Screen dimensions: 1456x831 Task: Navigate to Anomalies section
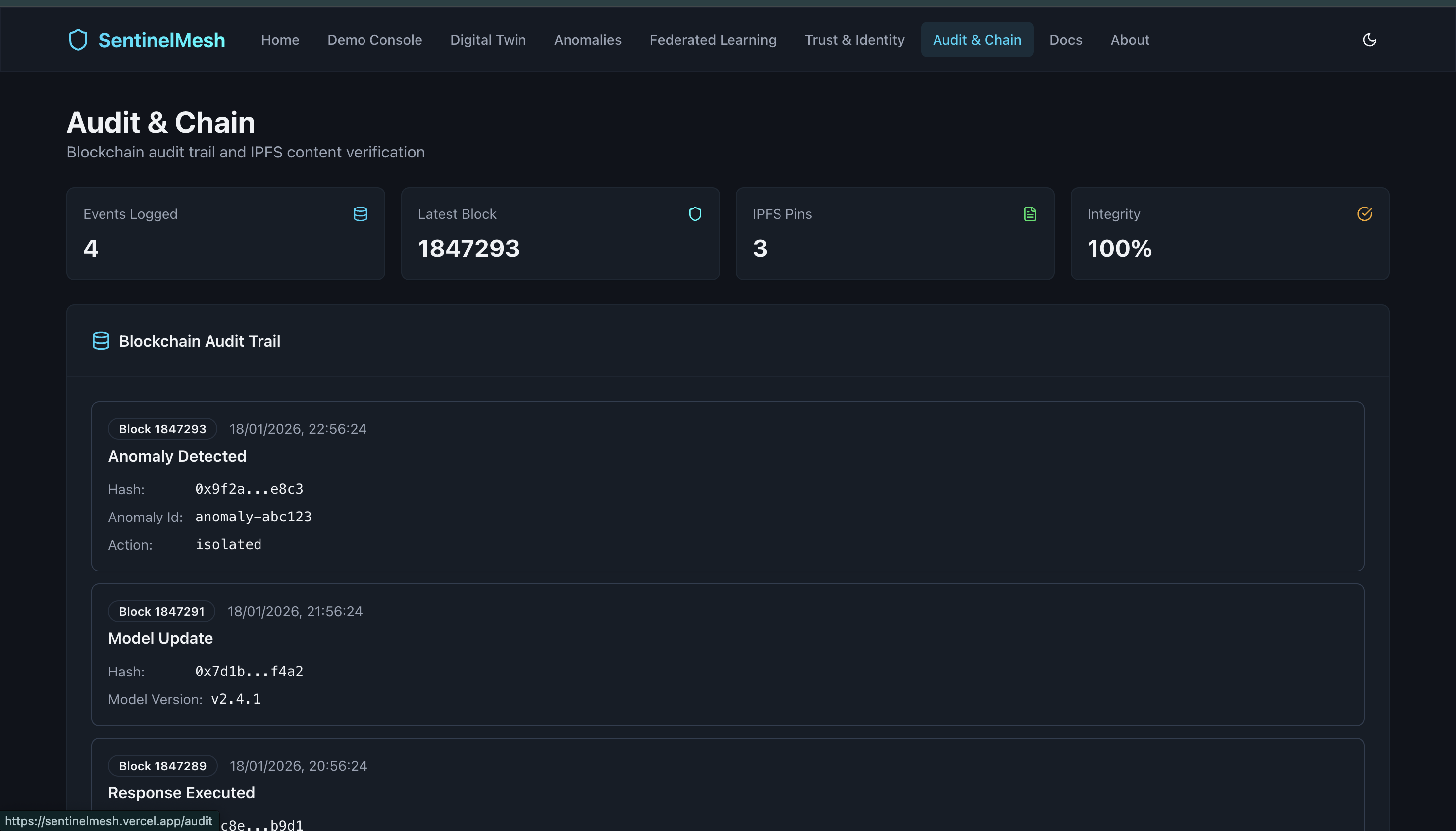pyautogui.click(x=587, y=40)
